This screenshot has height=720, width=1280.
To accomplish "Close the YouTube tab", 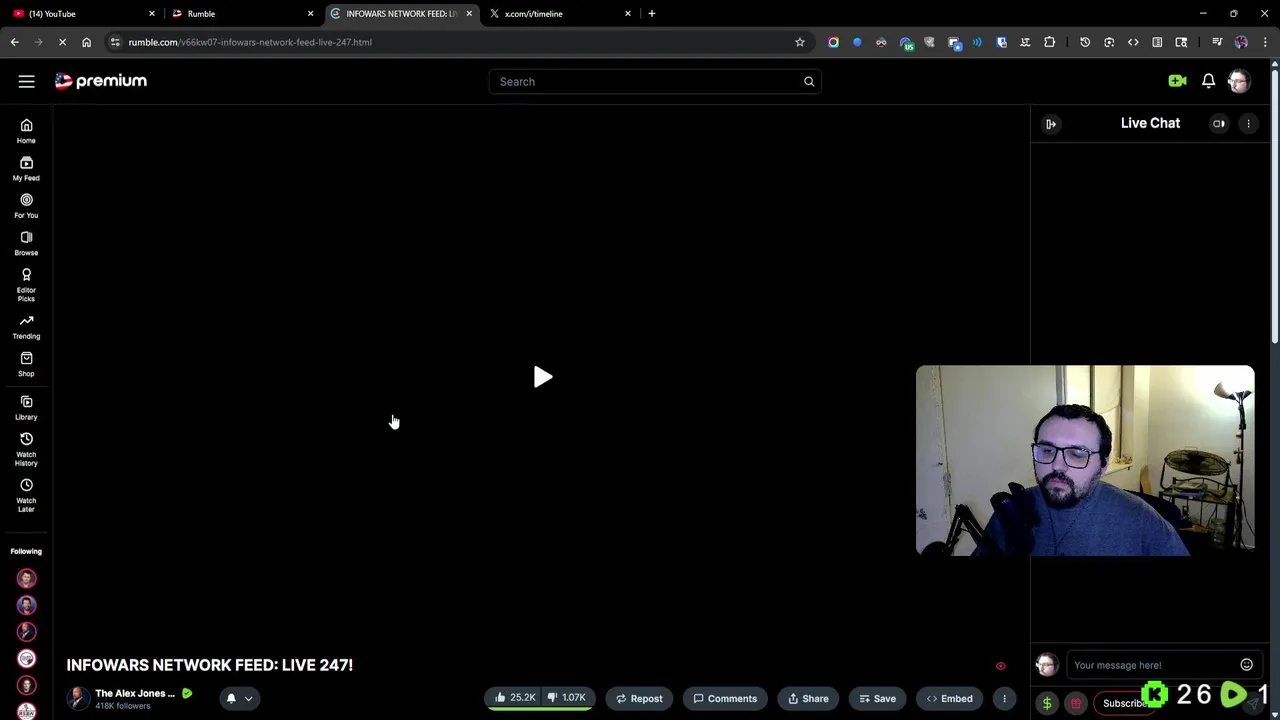I will point(152,14).
